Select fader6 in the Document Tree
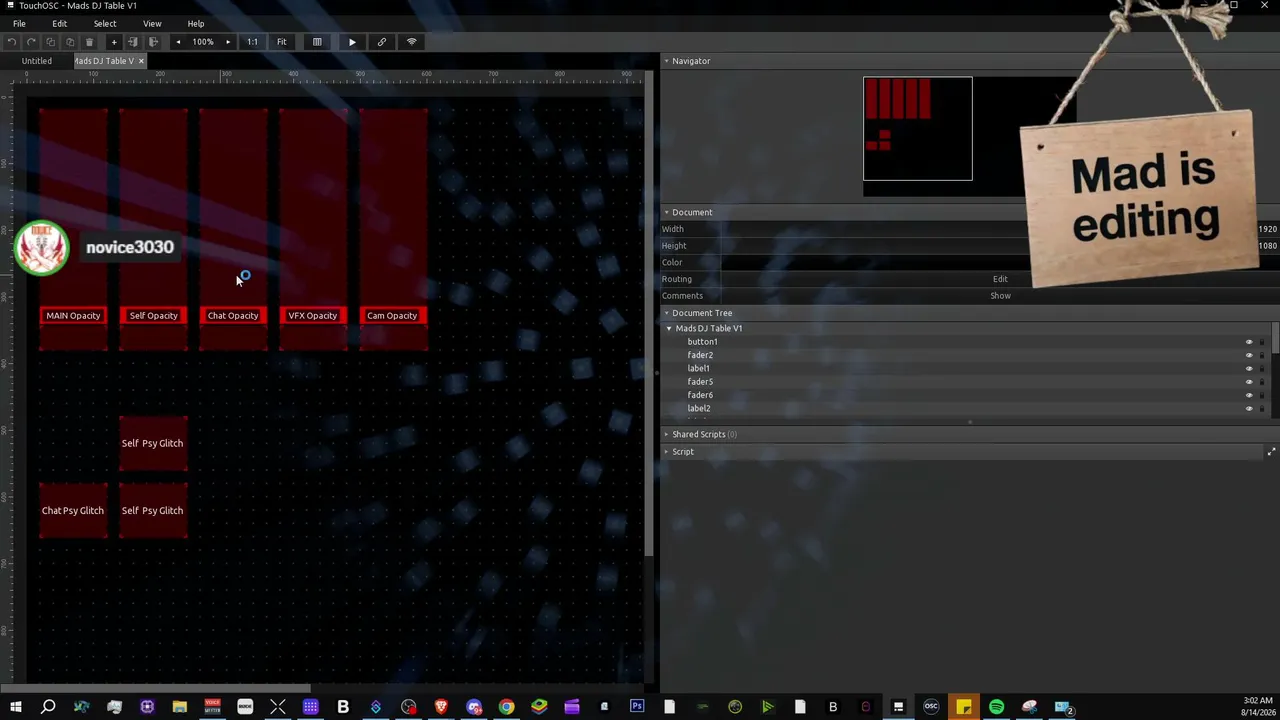Screen dimensions: 1280x720 [700, 395]
